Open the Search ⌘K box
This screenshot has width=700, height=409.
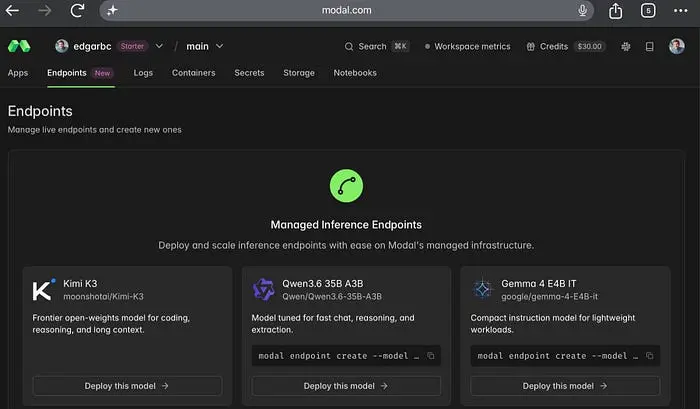[x=377, y=46]
